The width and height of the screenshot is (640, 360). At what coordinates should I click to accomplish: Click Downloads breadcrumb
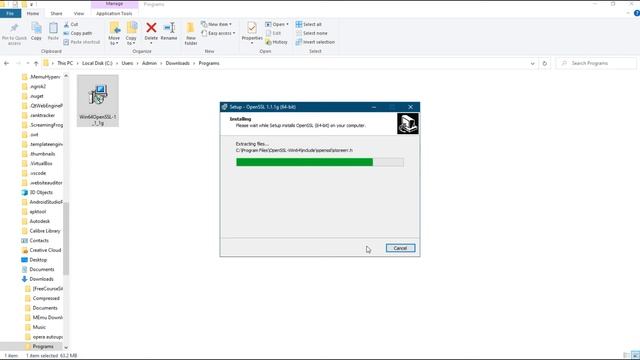coord(178,63)
